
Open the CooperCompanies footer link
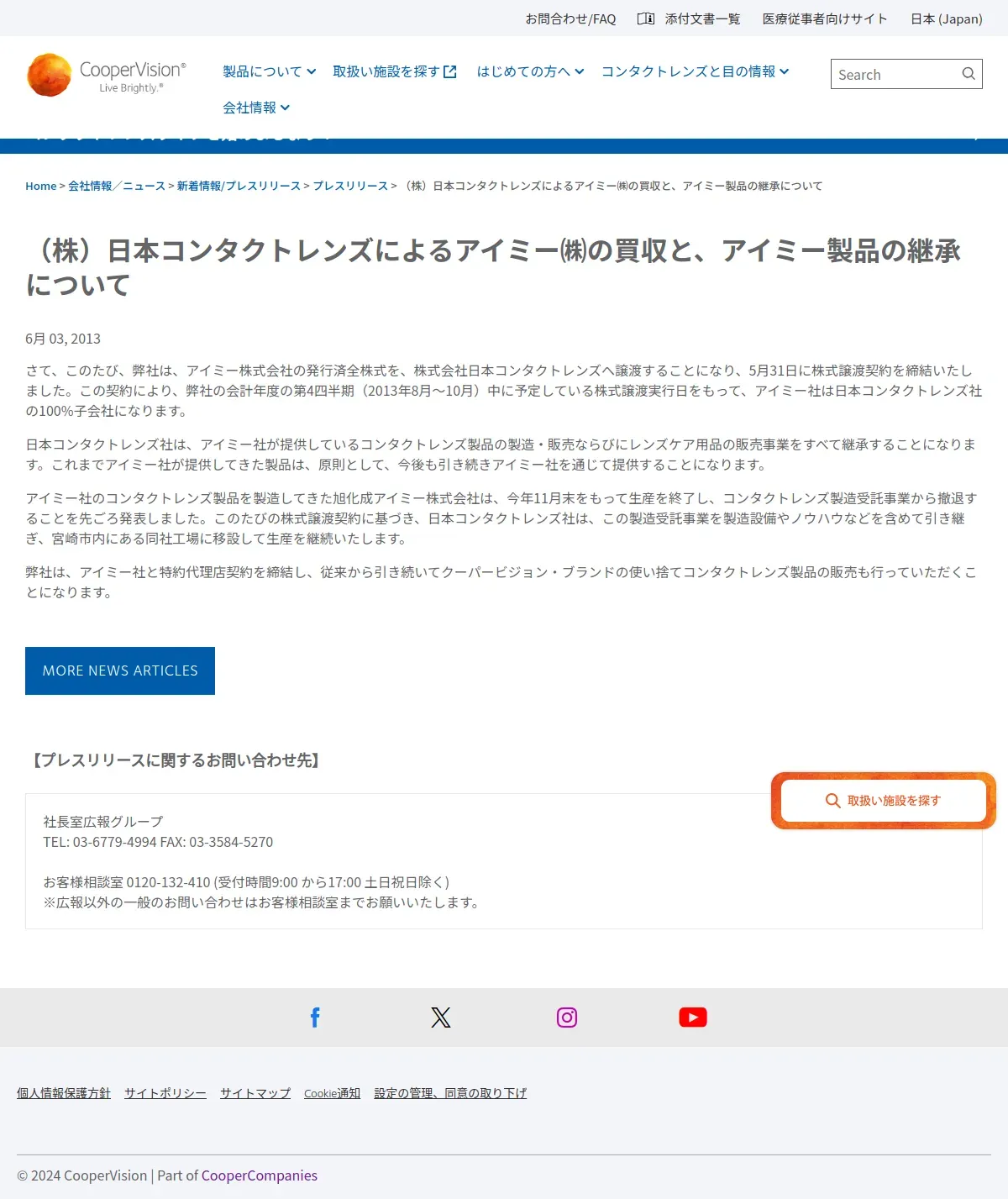pos(260,1175)
